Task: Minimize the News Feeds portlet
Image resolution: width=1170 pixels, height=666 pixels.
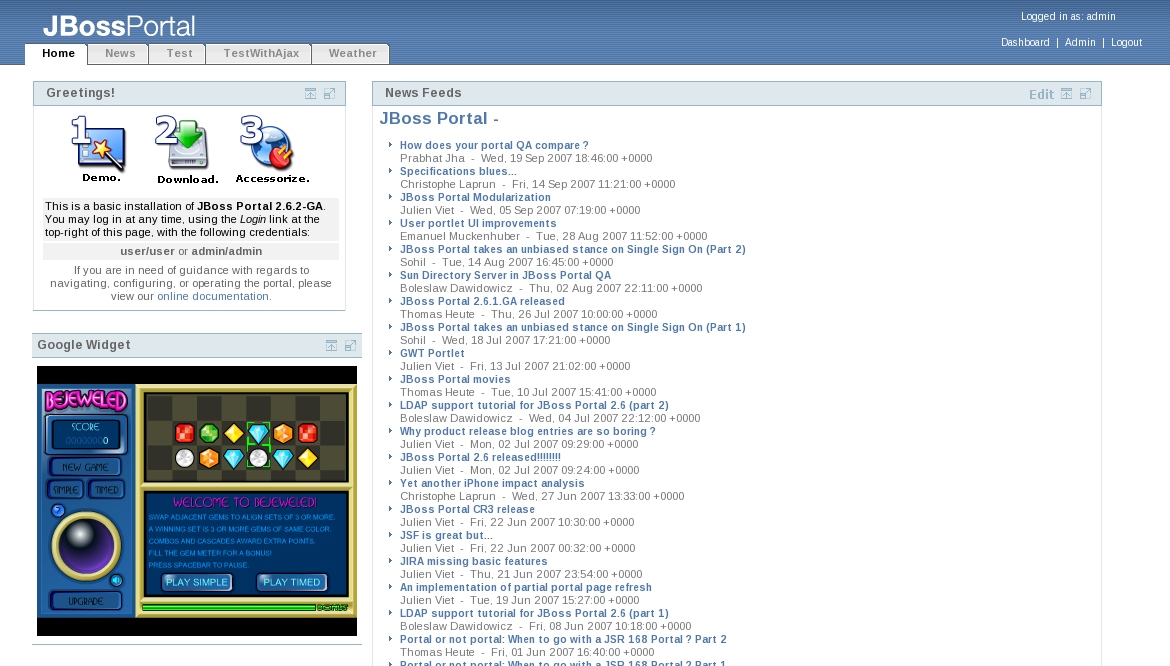Action: tap(1066, 94)
